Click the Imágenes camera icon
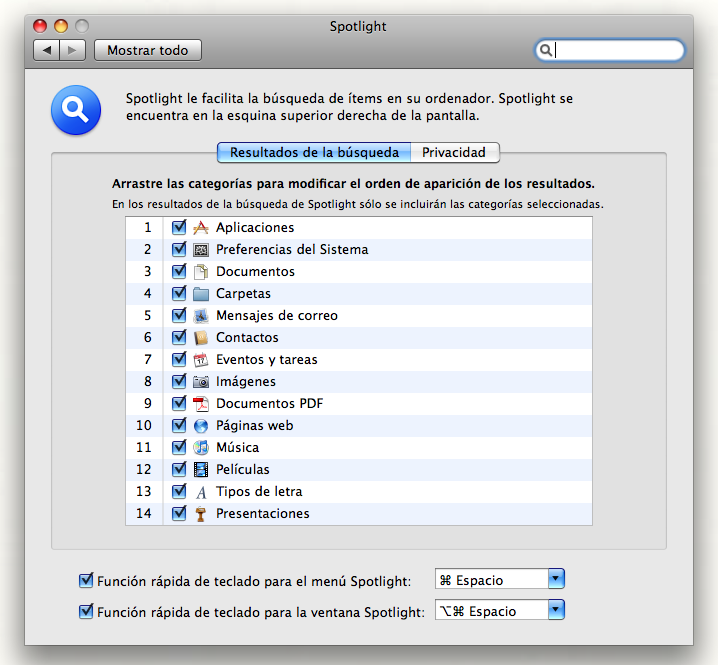The width and height of the screenshot is (718, 665). point(201,382)
